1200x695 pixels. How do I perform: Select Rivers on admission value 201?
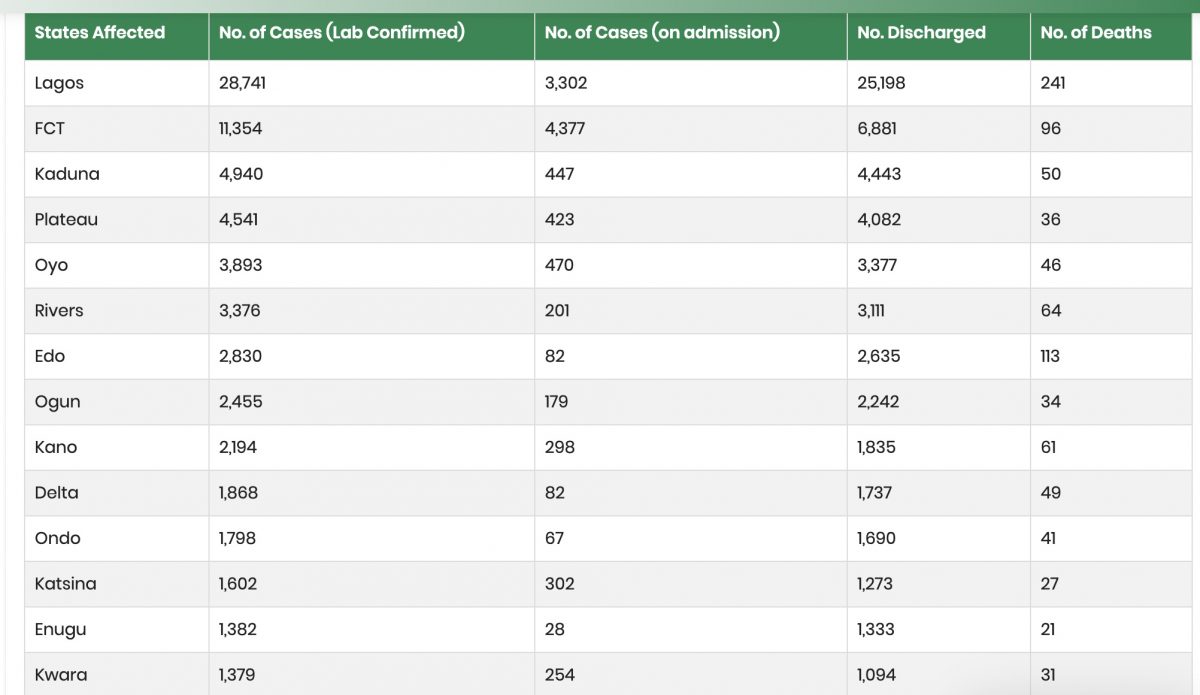pyautogui.click(x=558, y=311)
